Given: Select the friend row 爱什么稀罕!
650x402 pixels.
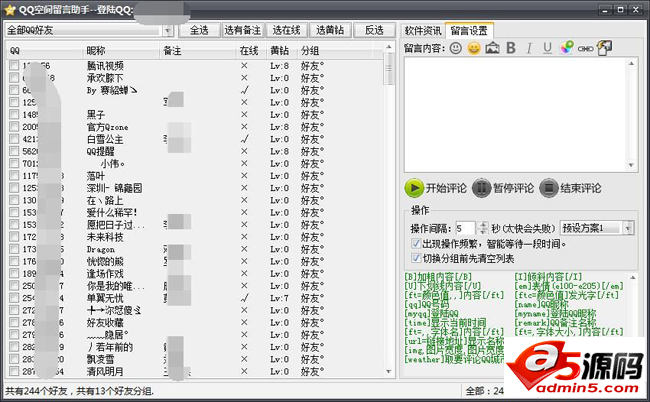Looking at the screenshot, I should pos(195,212).
